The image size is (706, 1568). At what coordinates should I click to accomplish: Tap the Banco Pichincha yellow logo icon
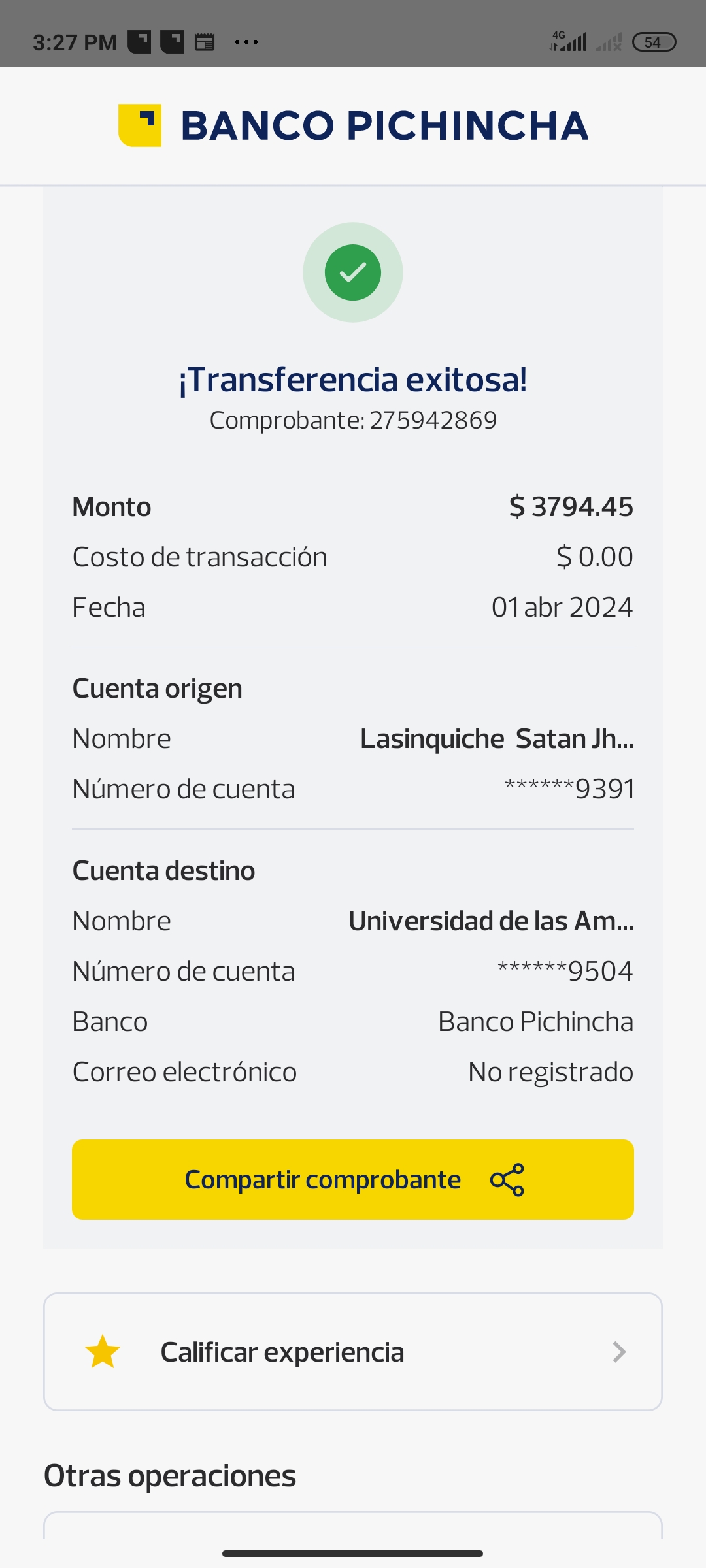click(140, 125)
